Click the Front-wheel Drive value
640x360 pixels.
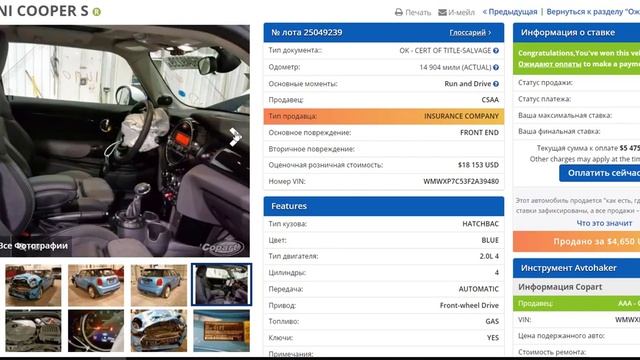(469, 305)
